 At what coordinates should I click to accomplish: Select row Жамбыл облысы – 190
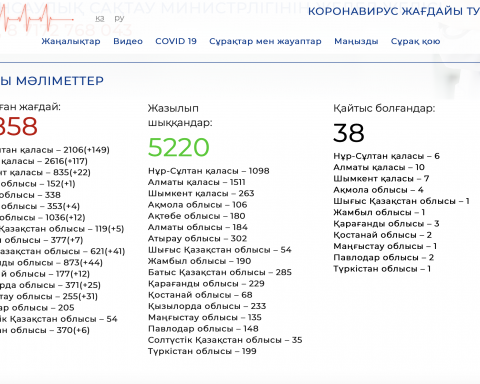coord(199,261)
